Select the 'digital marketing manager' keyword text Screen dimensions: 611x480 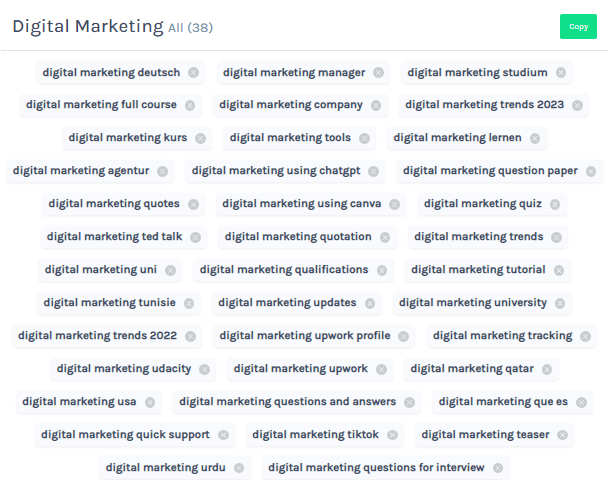coord(294,72)
